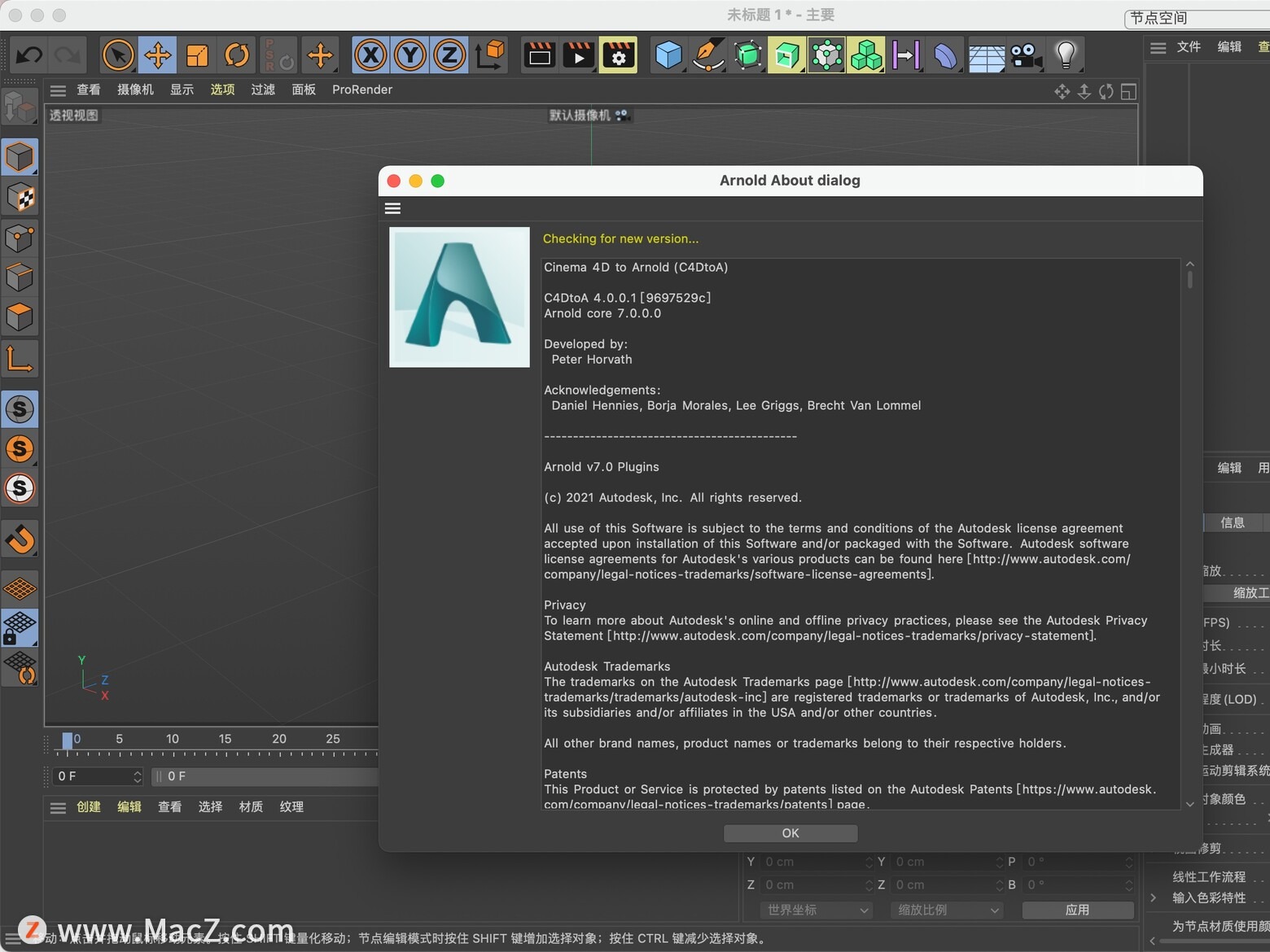Open the 摄像机 menu of the viewport
This screenshot has width=1270, height=952.
click(134, 90)
